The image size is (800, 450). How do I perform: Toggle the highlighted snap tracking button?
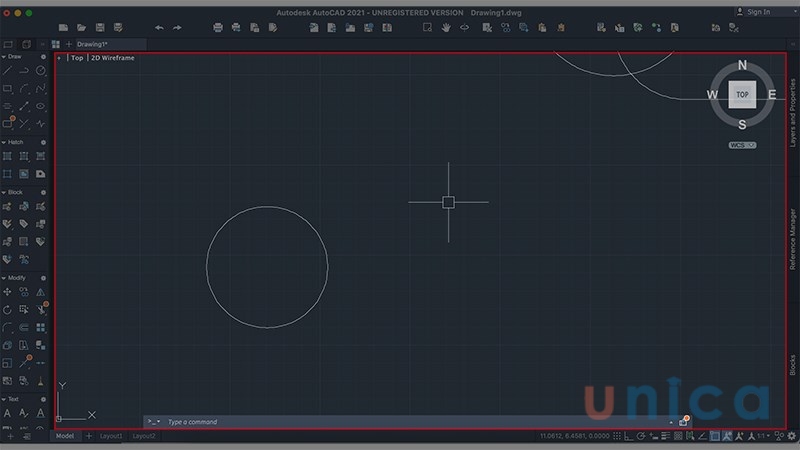tap(727, 436)
